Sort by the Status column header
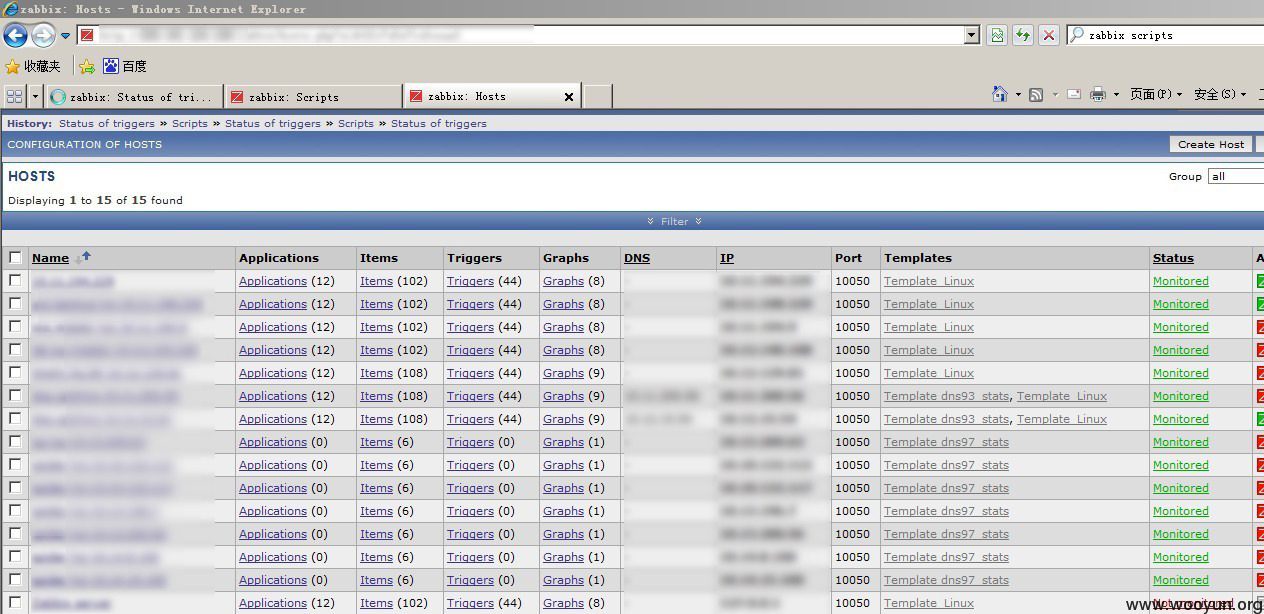This screenshot has width=1264, height=614. (x=1173, y=258)
